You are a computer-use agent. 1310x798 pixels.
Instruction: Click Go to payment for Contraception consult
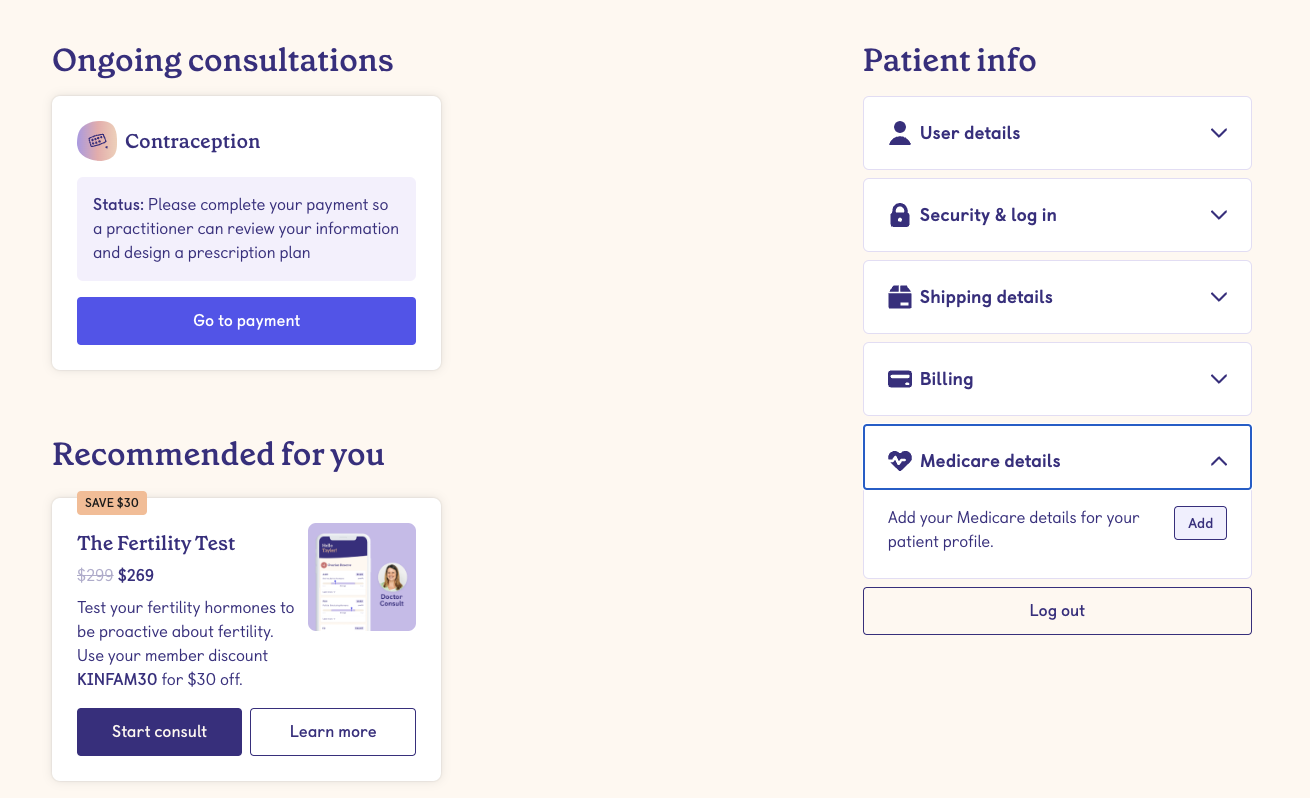pos(246,320)
